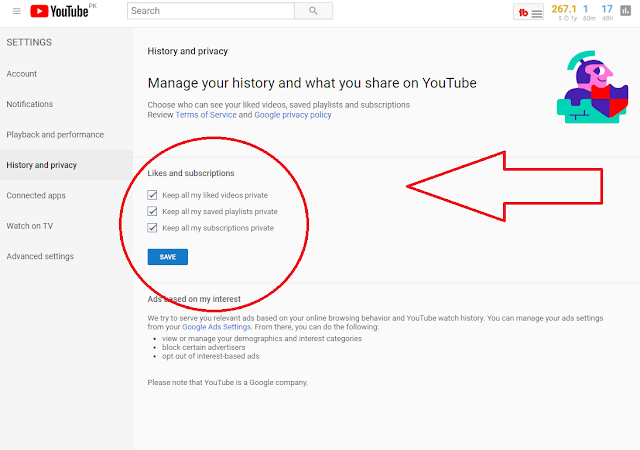Click the SETTINGS sidebar heading
Viewport: 640px width, 450px height.
pyautogui.click(x=29, y=42)
